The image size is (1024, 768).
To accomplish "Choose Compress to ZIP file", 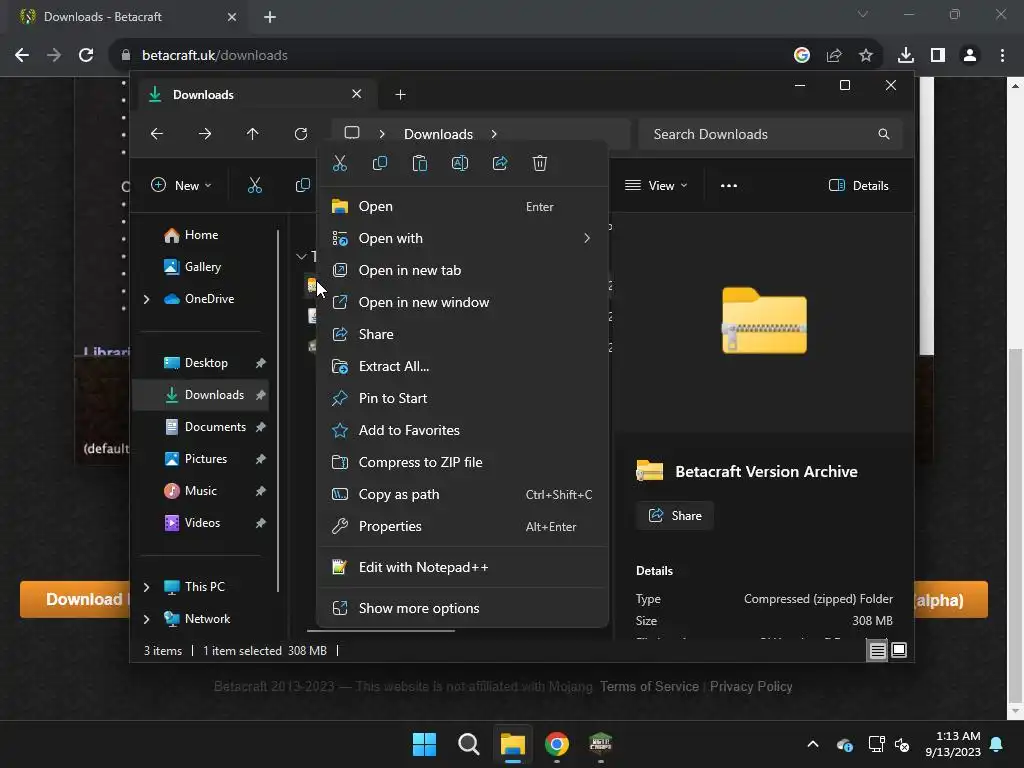I will coord(462,462).
